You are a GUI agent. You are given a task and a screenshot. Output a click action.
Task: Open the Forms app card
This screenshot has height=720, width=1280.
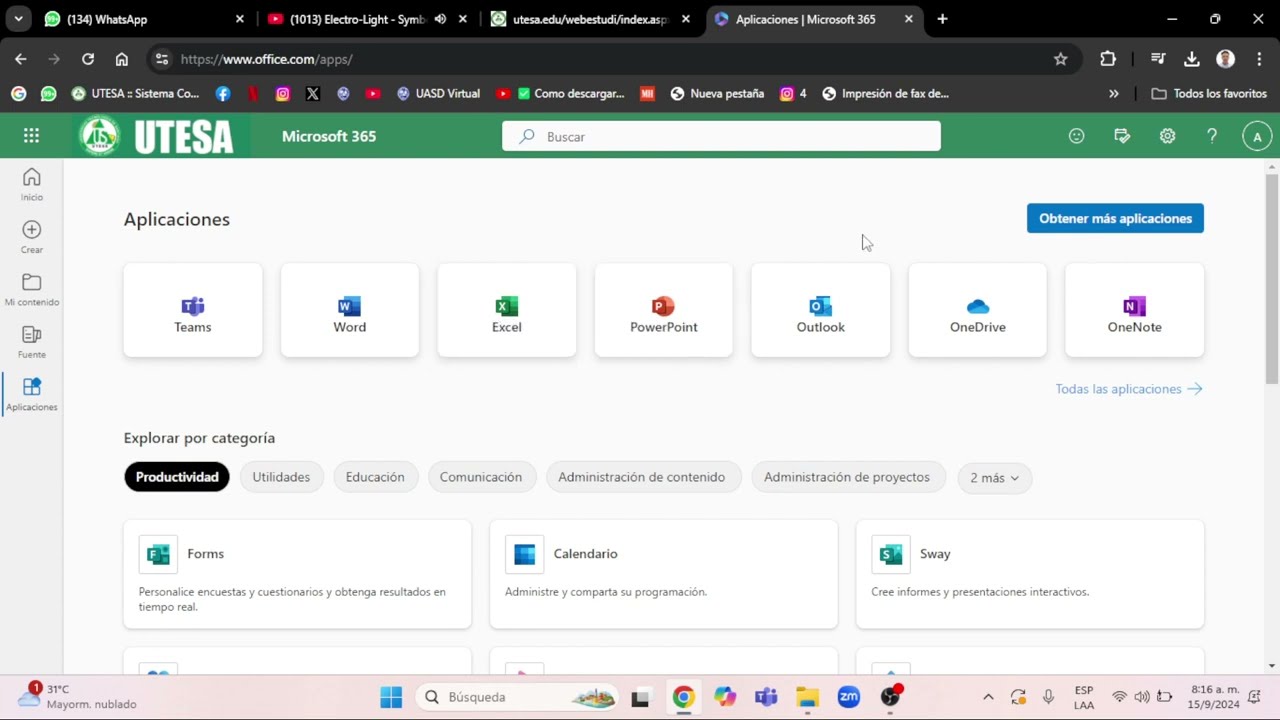pyautogui.click(x=297, y=574)
